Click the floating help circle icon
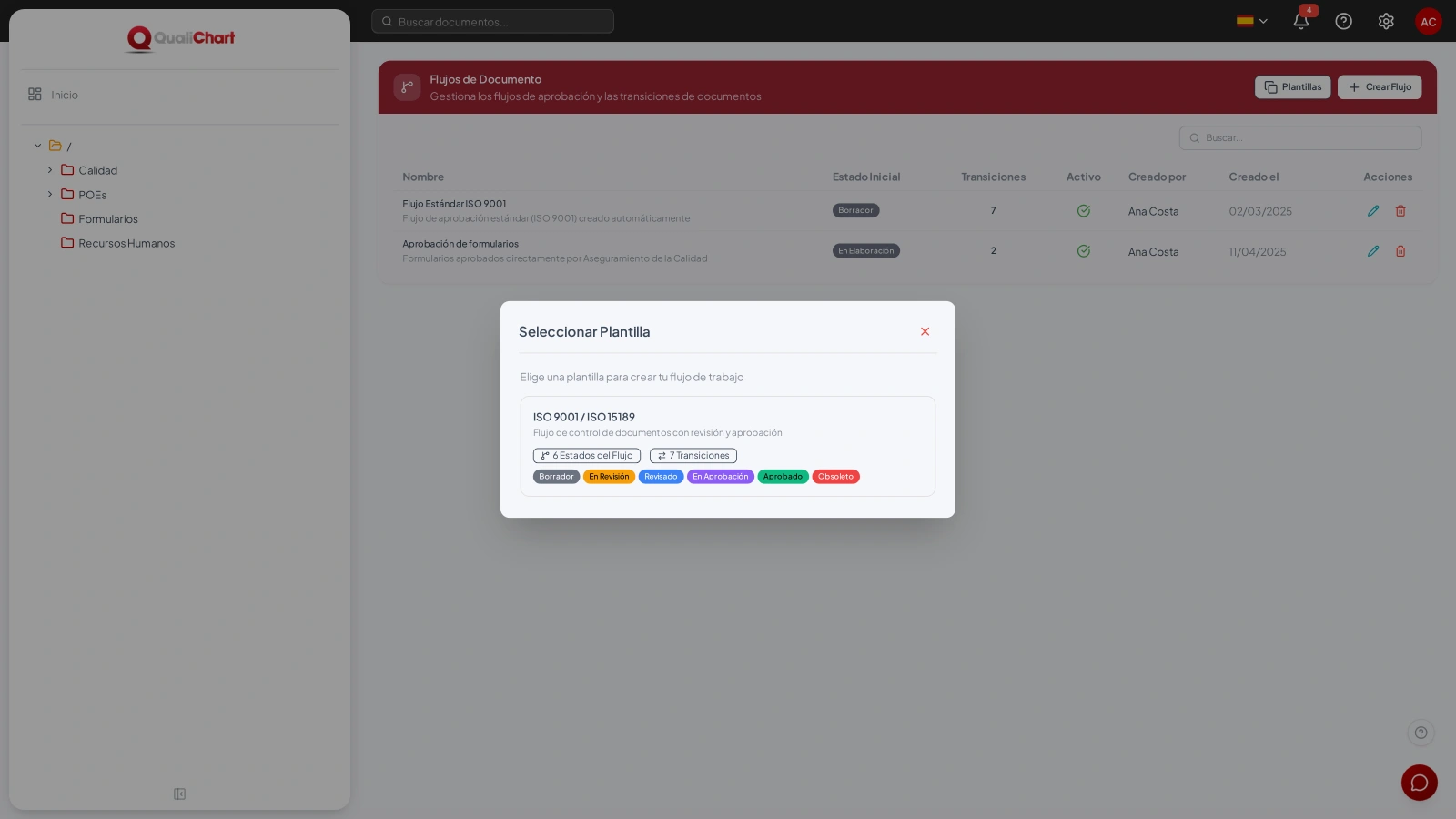This screenshot has width=1456, height=819. (x=1421, y=733)
